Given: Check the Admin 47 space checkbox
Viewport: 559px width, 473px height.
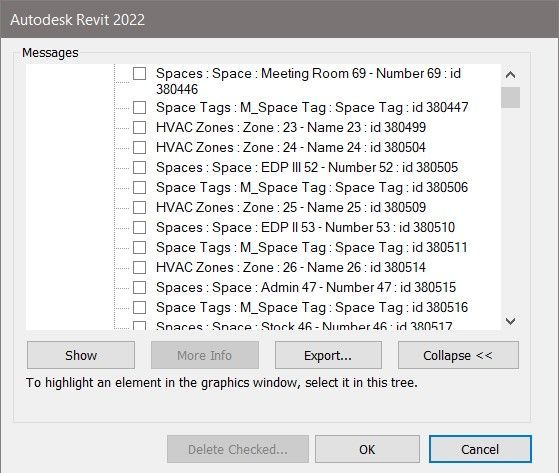Looking at the screenshot, I should pos(139,287).
